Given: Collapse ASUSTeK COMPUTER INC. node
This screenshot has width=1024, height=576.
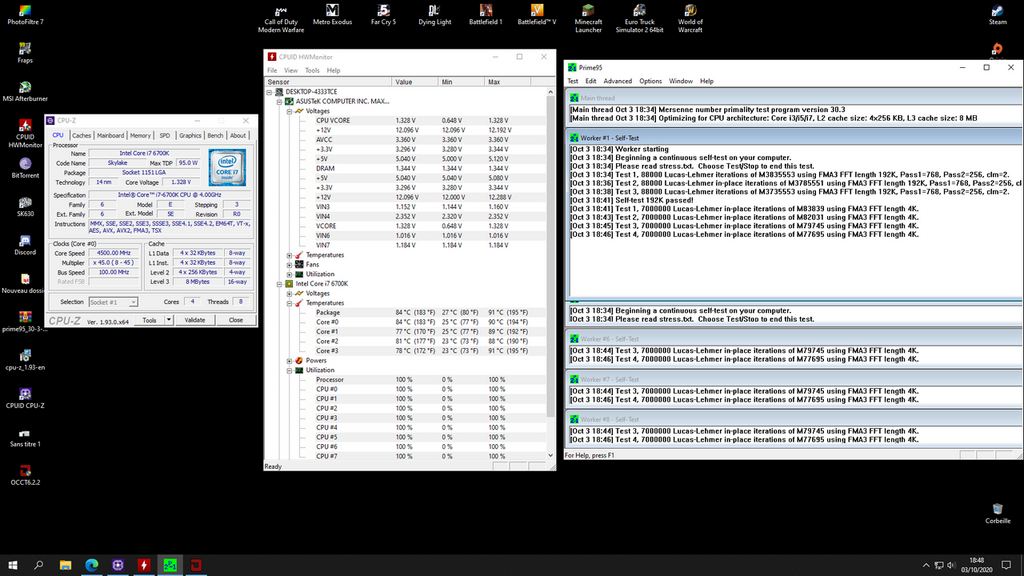Looking at the screenshot, I should [x=280, y=102].
